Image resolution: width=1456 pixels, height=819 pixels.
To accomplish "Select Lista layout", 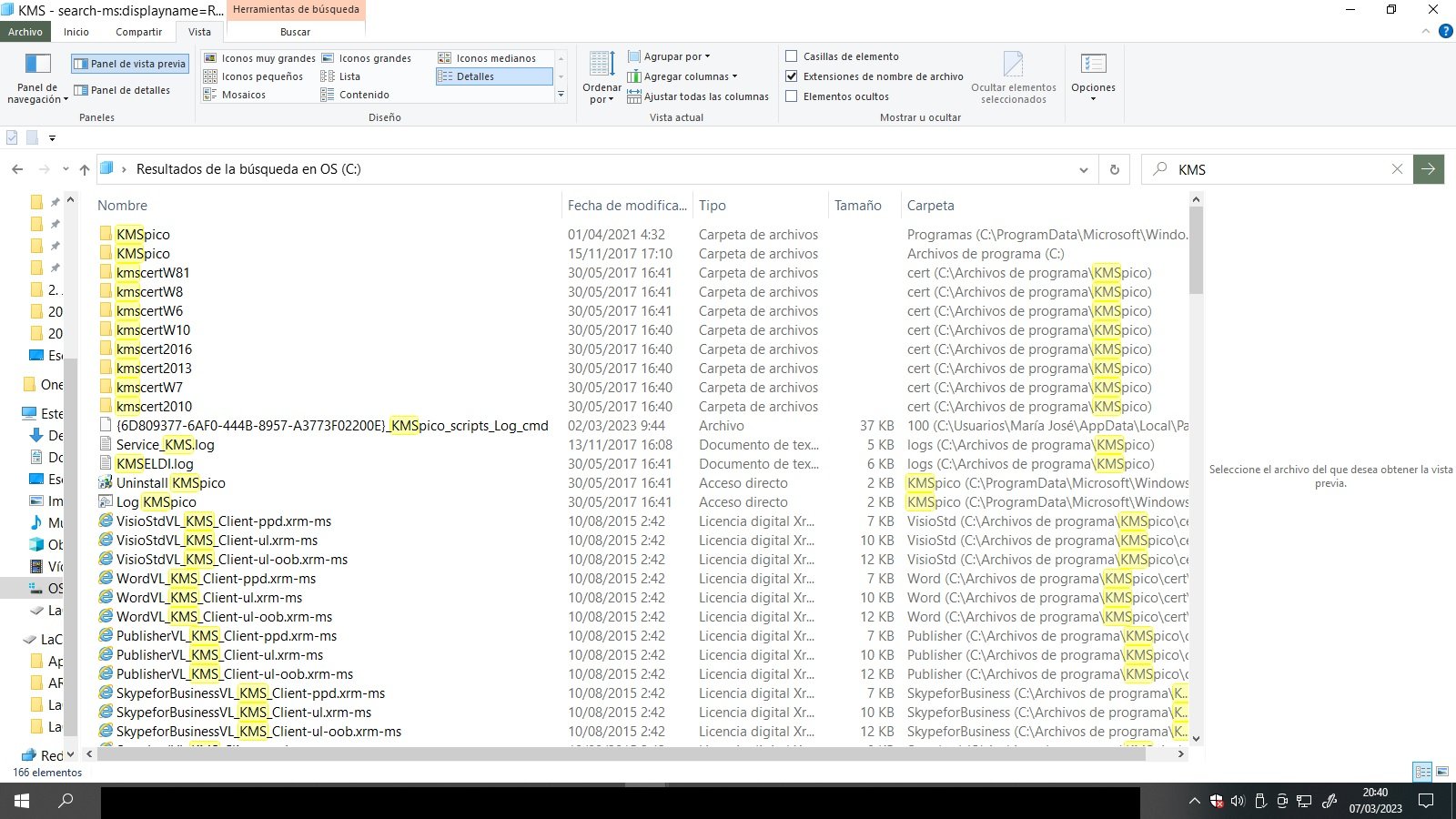I will (x=340, y=76).
